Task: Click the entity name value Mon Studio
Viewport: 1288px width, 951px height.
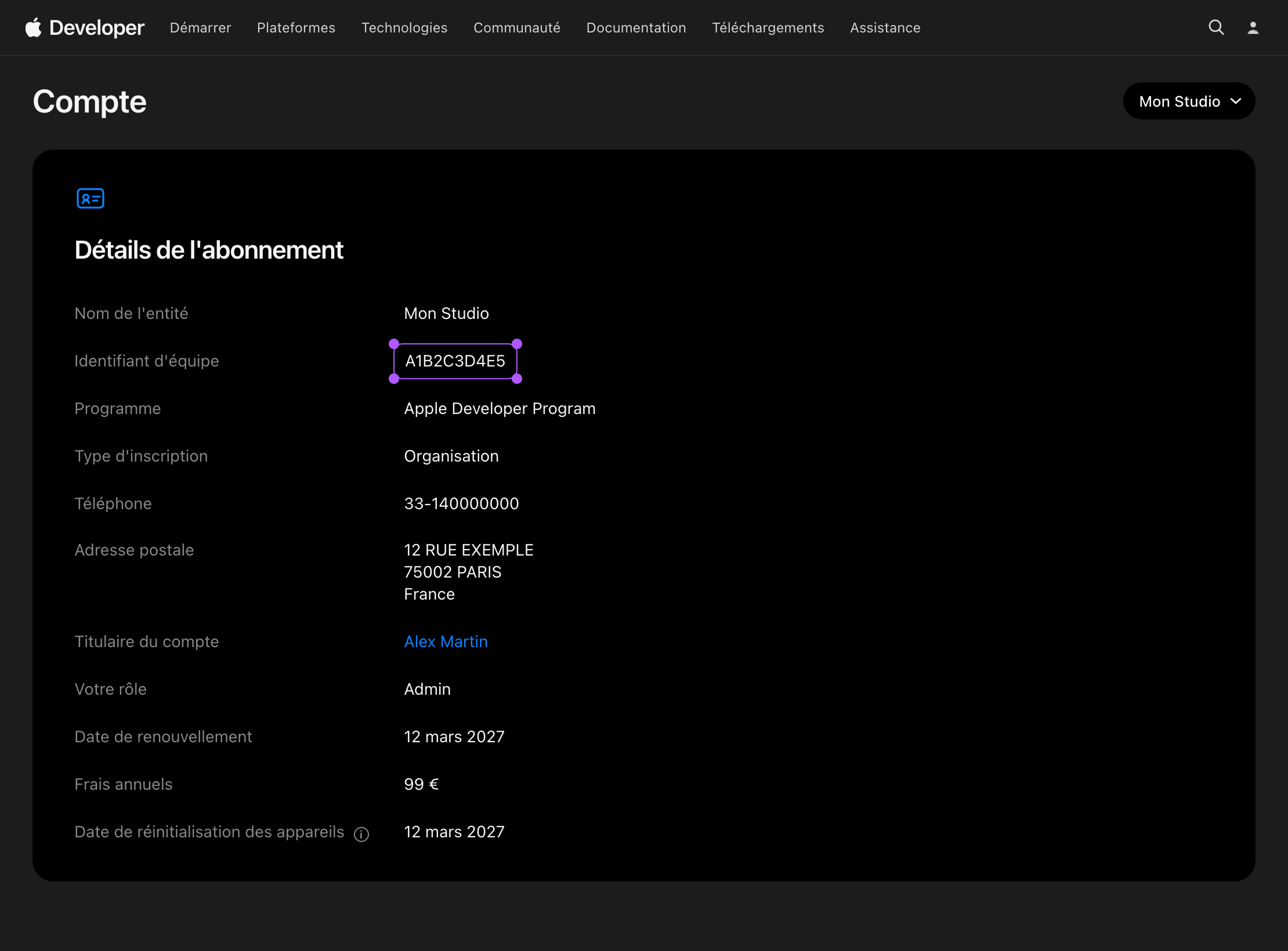Action: pos(446,313)
